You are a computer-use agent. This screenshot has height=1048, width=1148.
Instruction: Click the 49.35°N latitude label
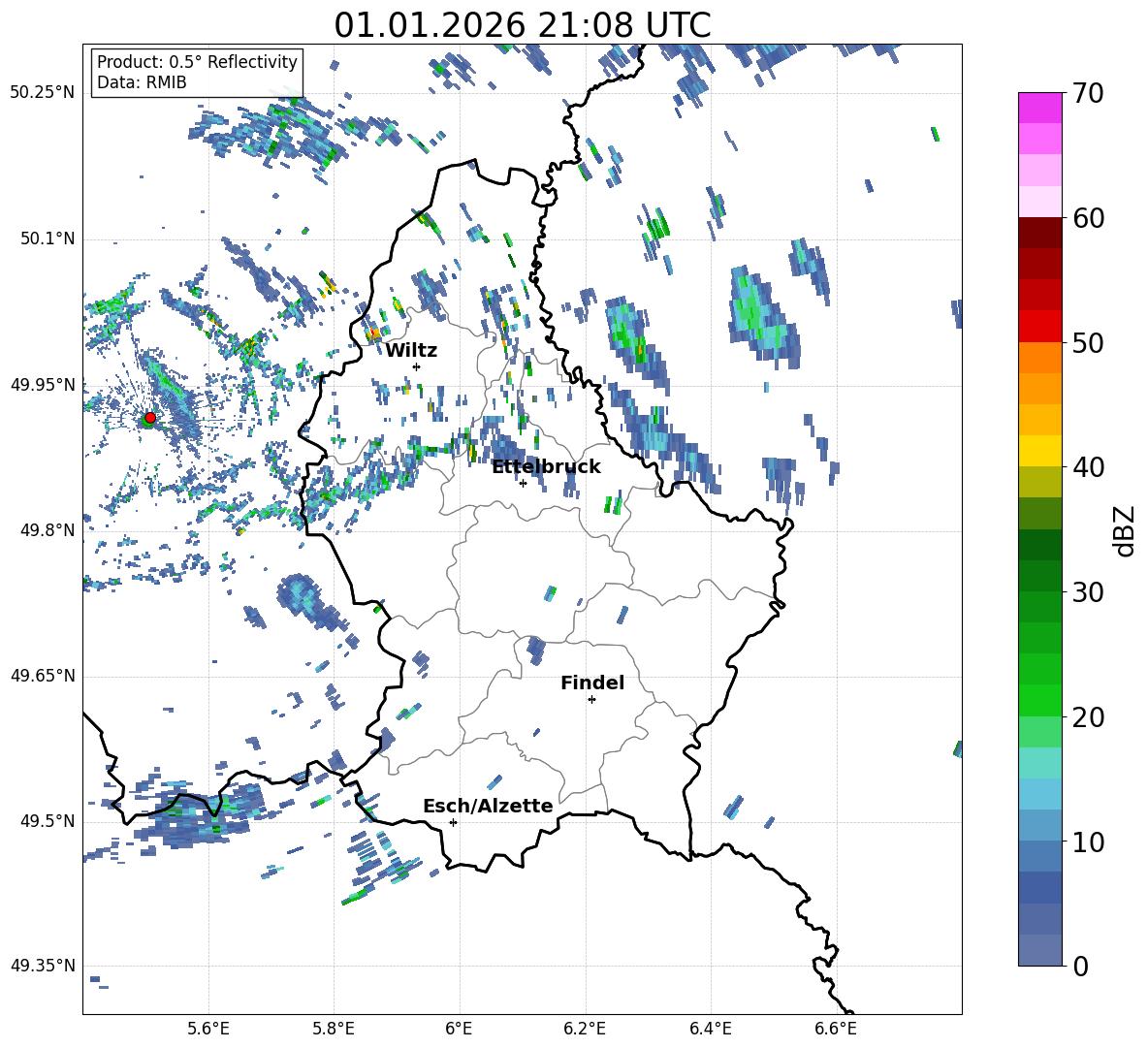pos(43,966)
